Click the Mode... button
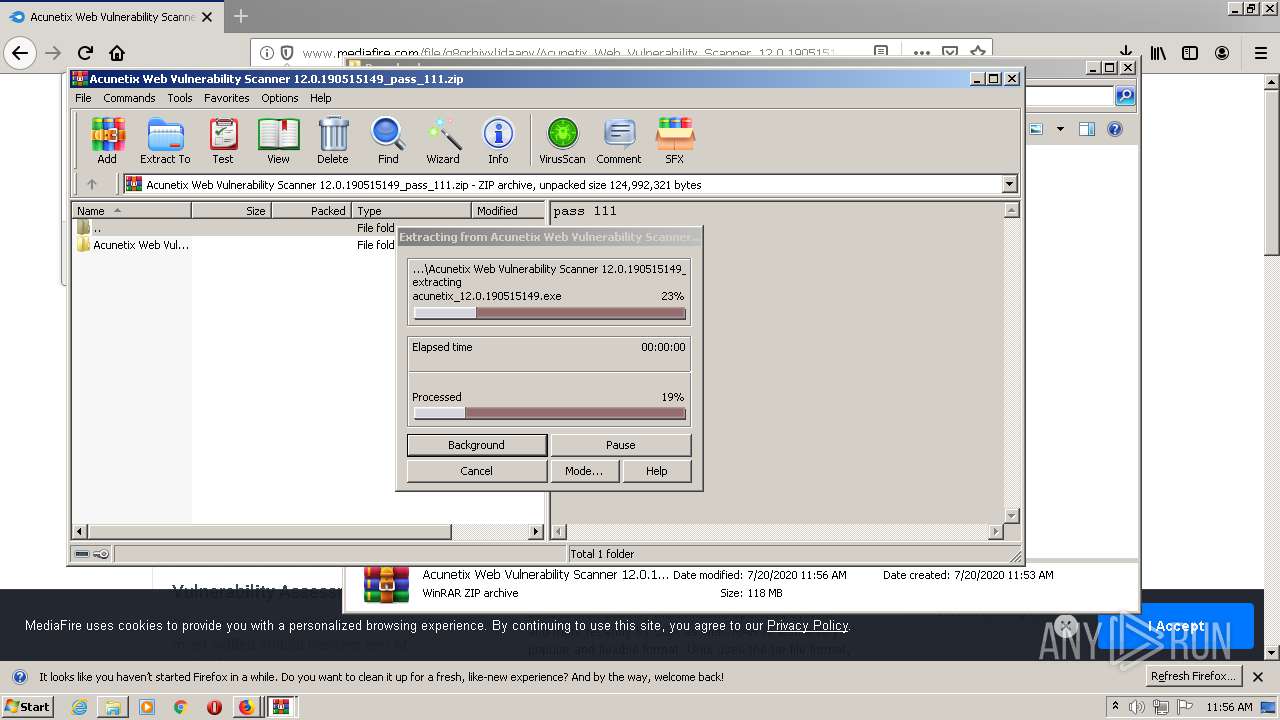1280x720 pixels. coord(584,471)
